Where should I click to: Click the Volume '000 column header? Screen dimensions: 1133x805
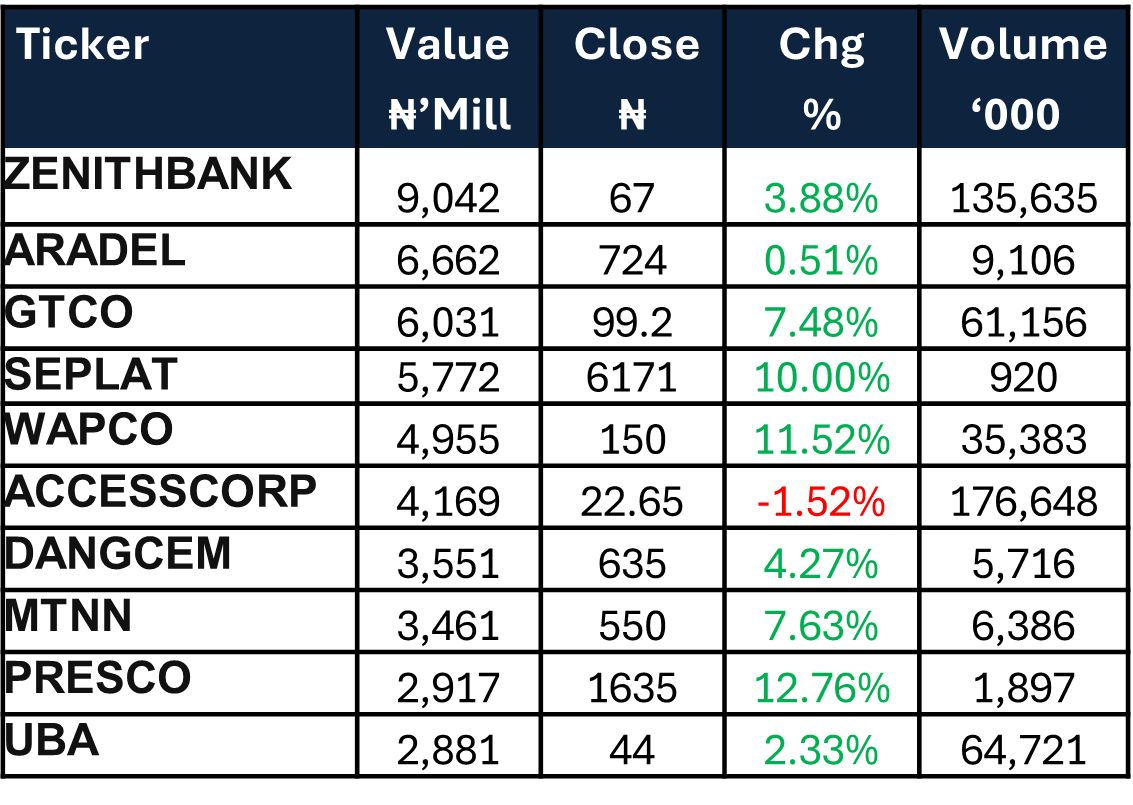[1023, 79]
